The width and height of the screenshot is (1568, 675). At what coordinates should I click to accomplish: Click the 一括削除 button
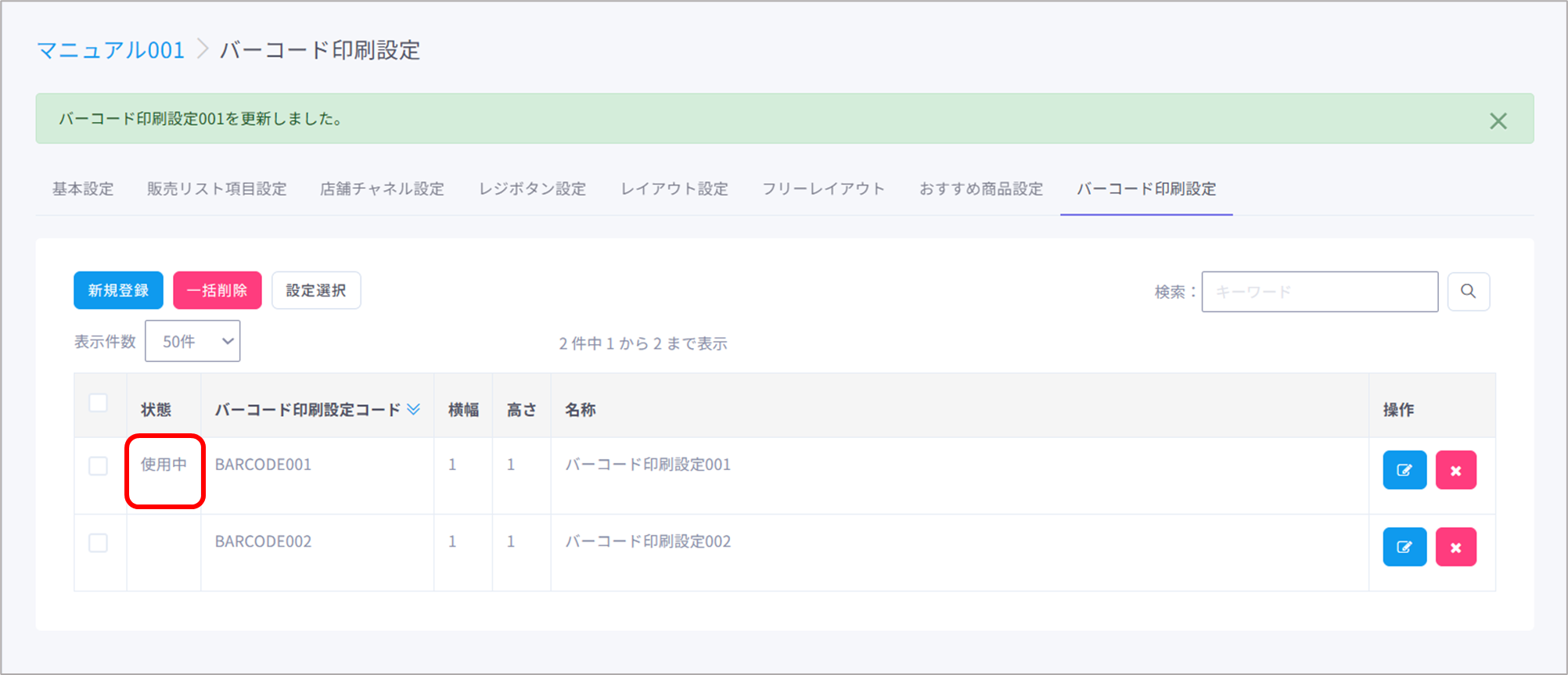(x=217, y=291)
